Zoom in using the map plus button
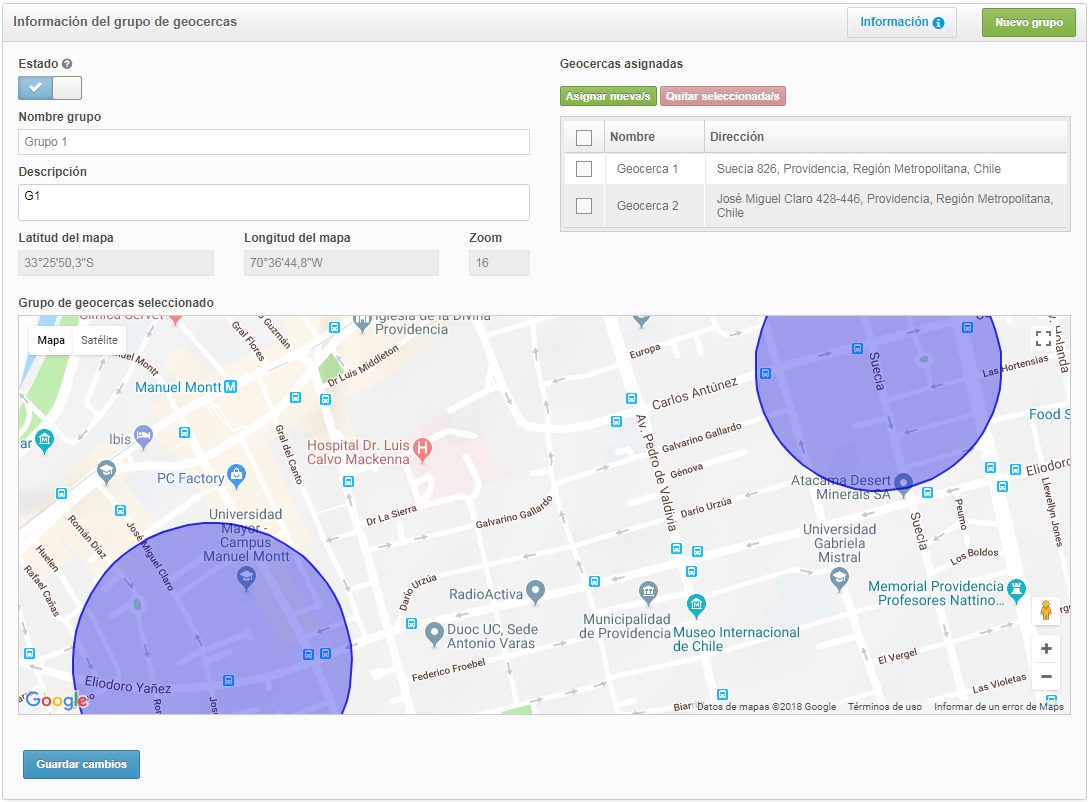 click(1046, 649)
